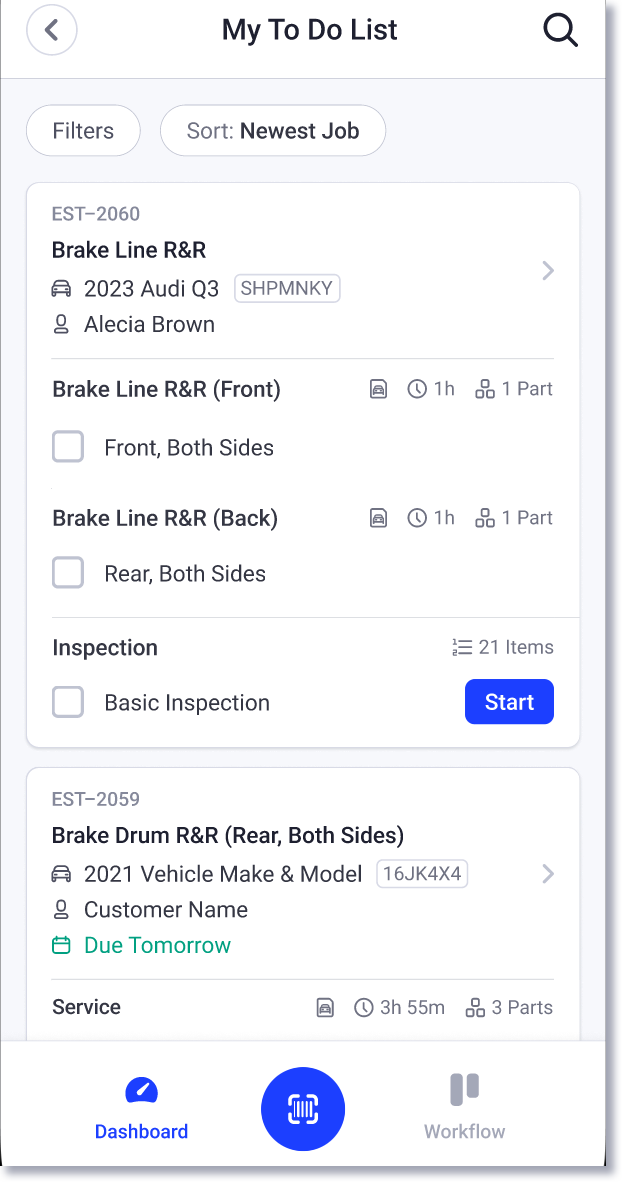The width and height of the screenshot is (626, 1186).
Task: Click the 16JK4X4 license plate tag
Action: coord(422,873)
